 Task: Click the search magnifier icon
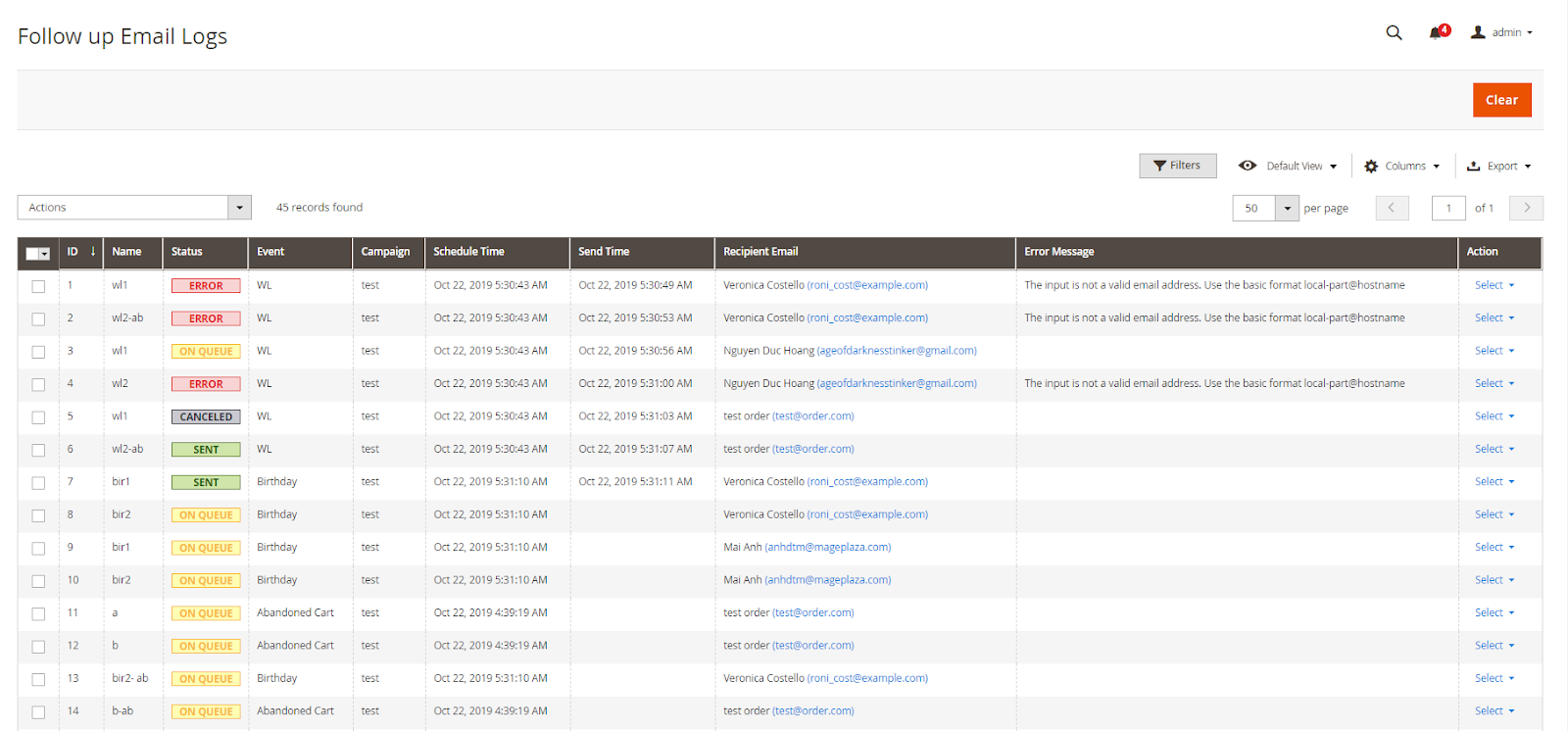click(x=1394, y=32)
